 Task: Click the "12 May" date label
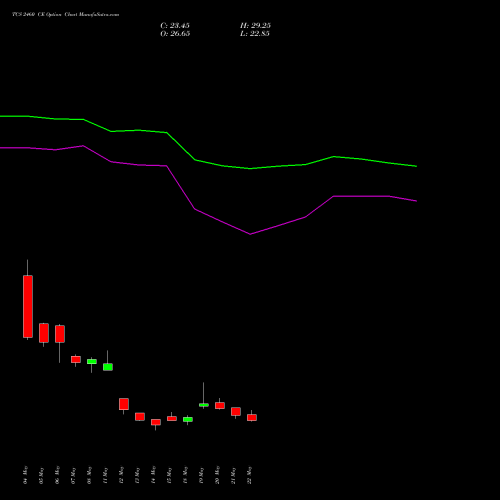pyautogui.click(x=122, y=475)
